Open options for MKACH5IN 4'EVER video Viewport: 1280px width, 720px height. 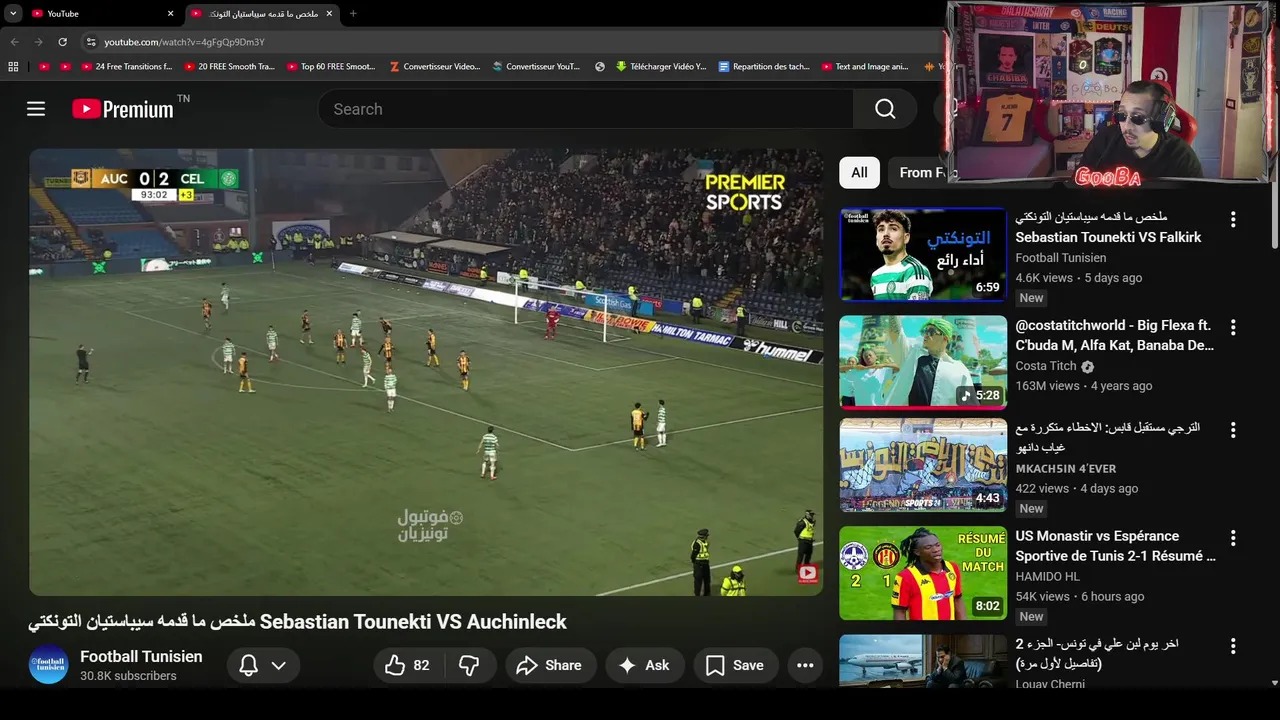pyautogui.click(x=1233, y=430)
